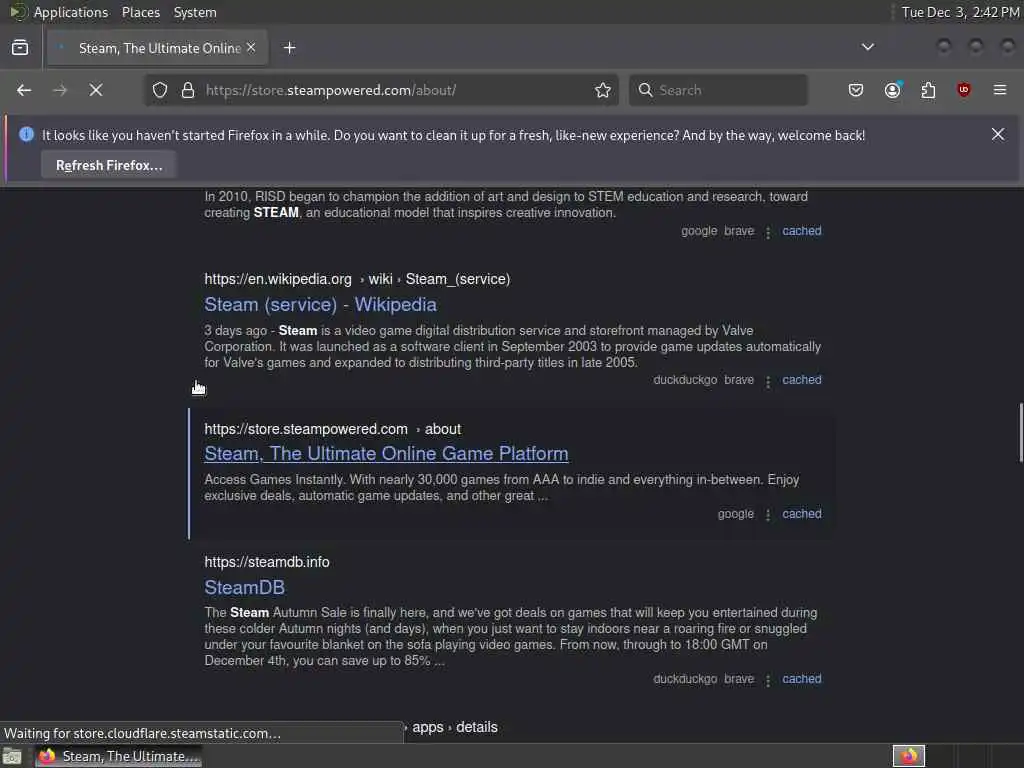Click the site padlock security icon
This screenshot has height=768, width=1024.
pos(188,90)
